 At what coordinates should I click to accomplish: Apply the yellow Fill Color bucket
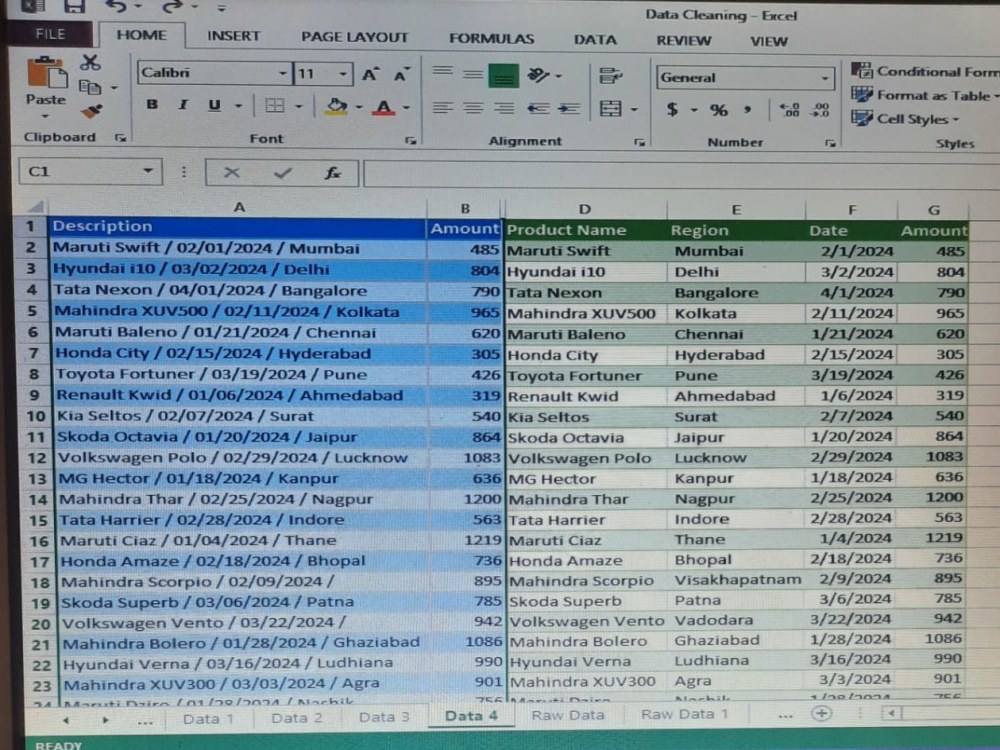336,107
